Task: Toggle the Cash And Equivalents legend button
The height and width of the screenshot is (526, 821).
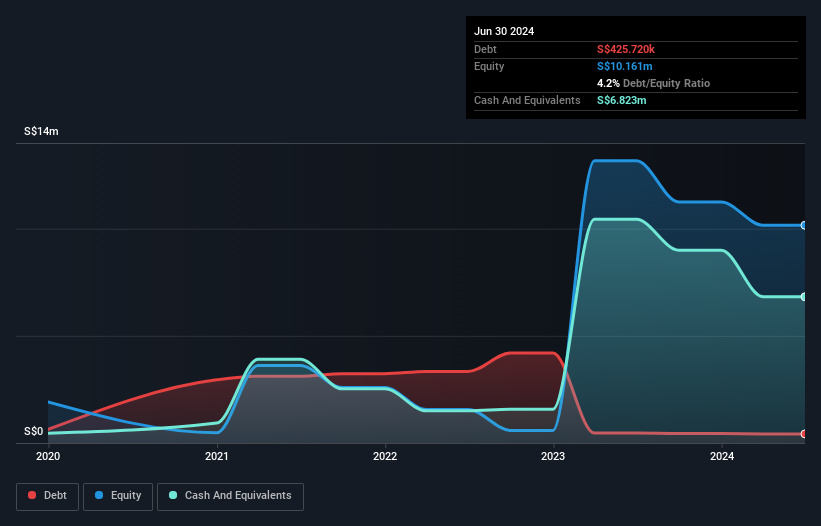Action: [230, 496]
